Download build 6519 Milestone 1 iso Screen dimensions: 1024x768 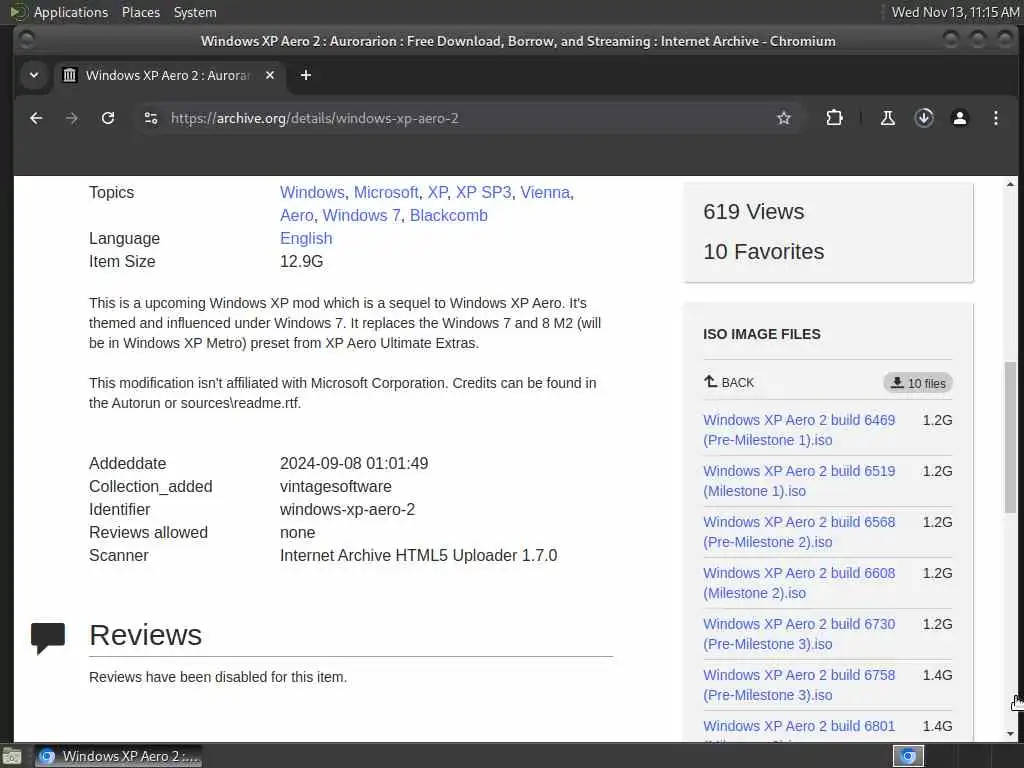click(799, 481)
